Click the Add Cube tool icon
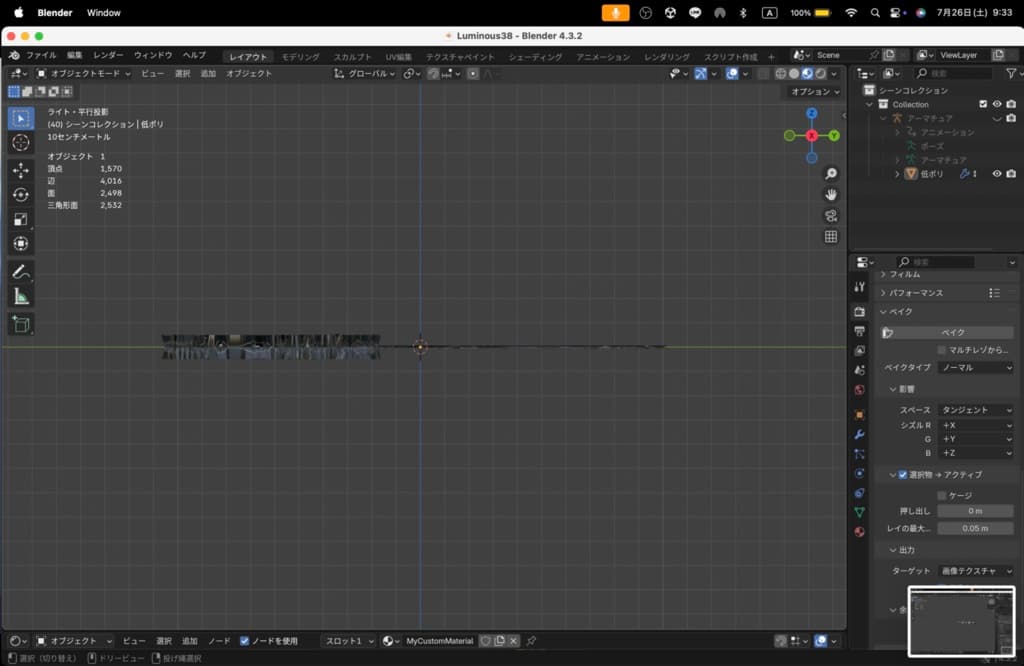 tap(21, 324)
